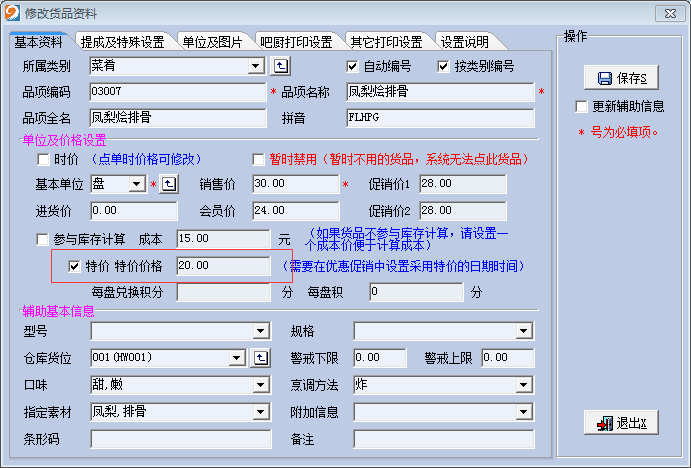Open the 所属类别 dropdown
691x468 pixels.
tap(256, 67)
